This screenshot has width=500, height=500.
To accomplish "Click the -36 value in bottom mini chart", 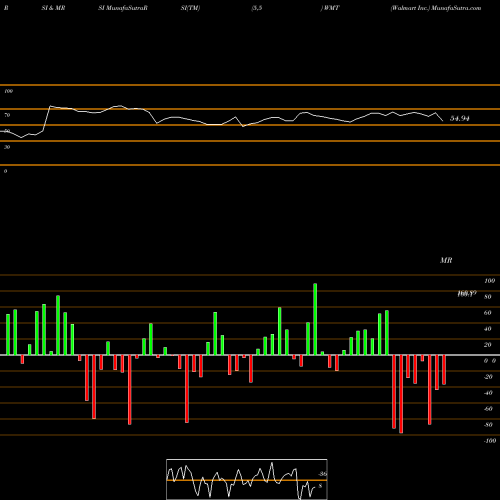I will [x=322, y=474].
